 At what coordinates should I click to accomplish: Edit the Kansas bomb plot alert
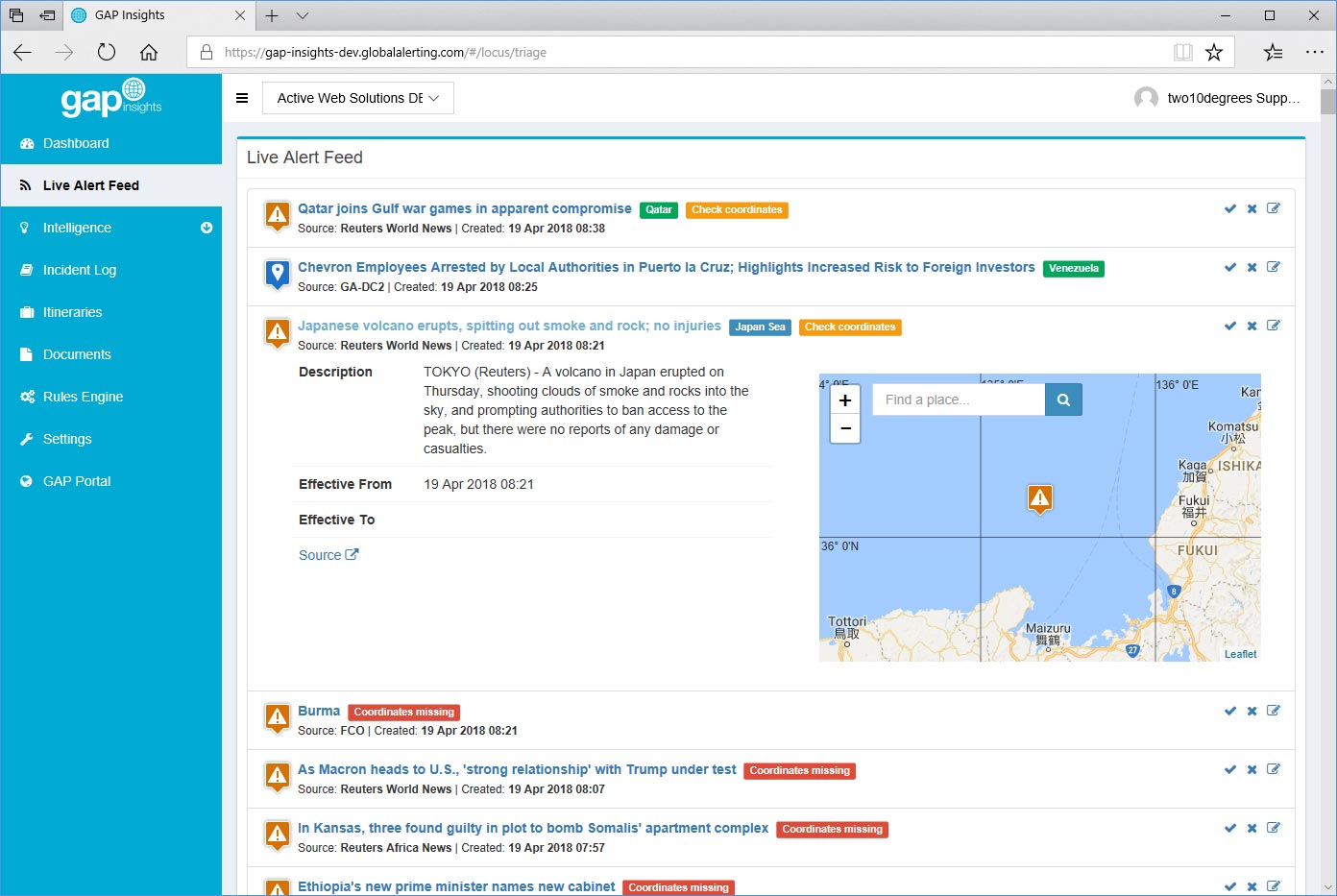click(x=1274, y=828)
